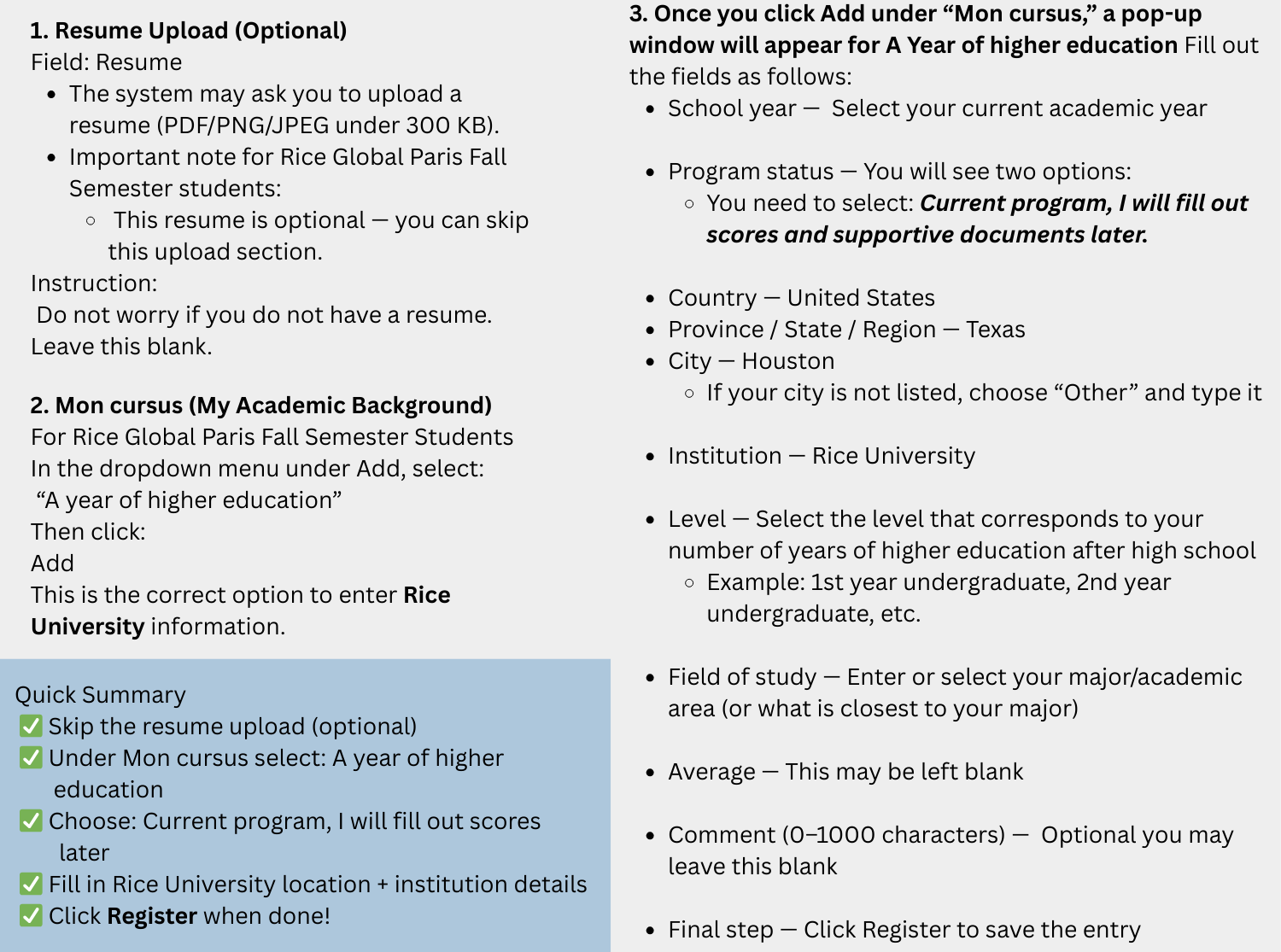Click the "1. Resume Upload (Optional)" heading
The height and width of the screenshot is (952, 1281).
click(189, 31)
